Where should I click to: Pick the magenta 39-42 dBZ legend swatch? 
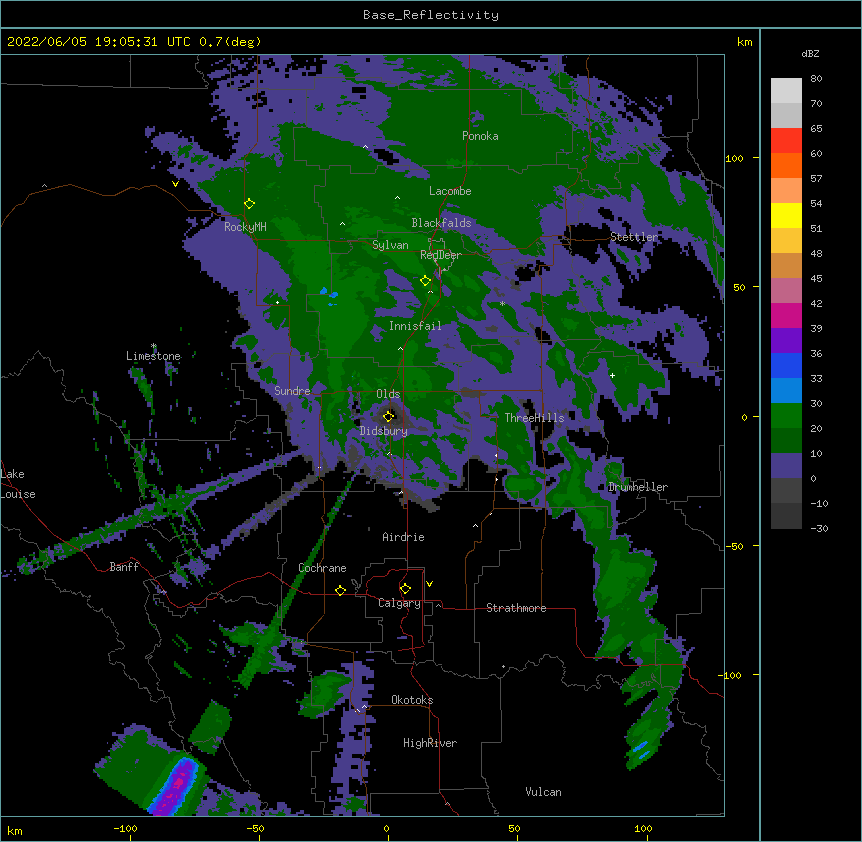click(x=786, y=315)
